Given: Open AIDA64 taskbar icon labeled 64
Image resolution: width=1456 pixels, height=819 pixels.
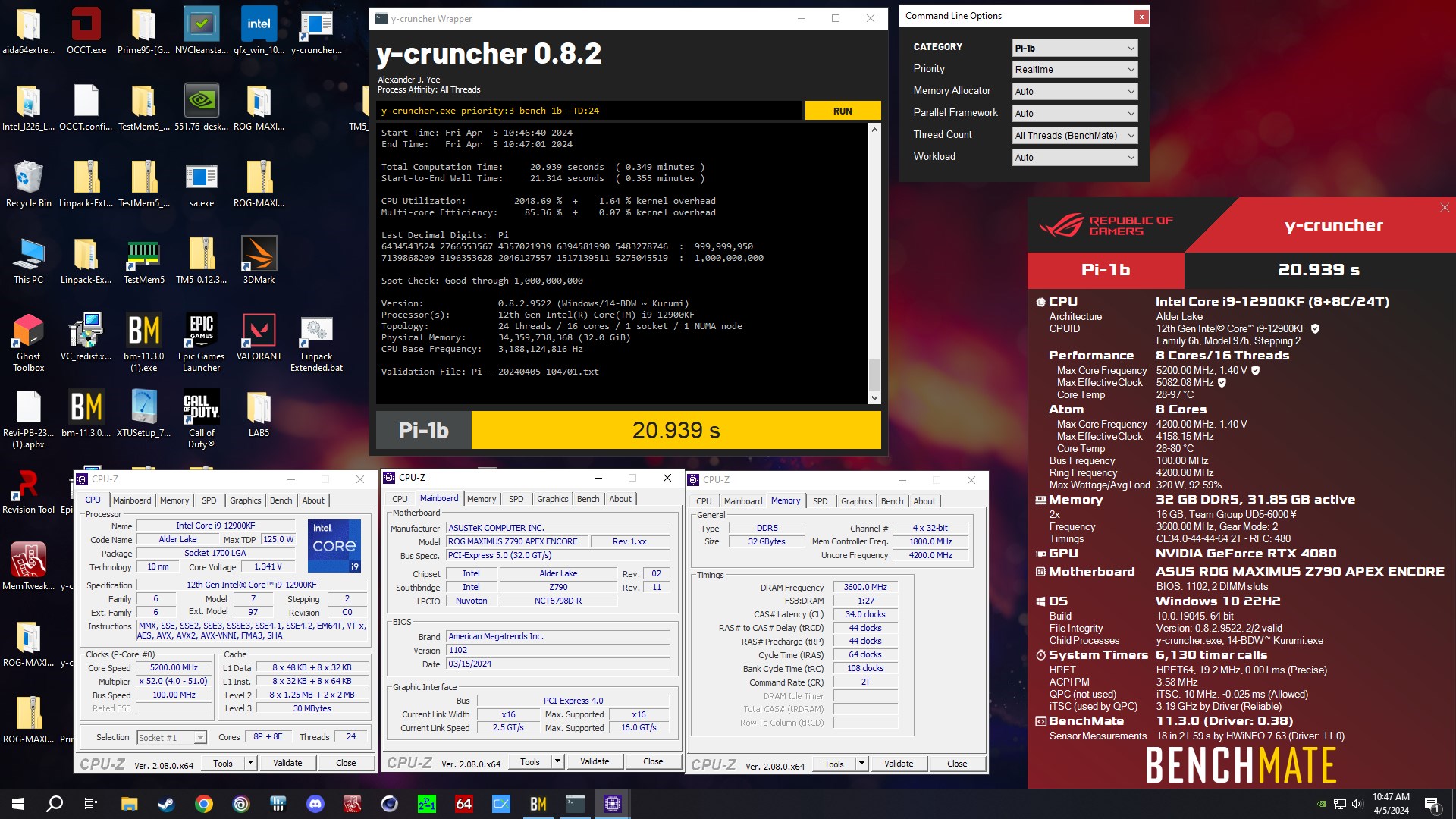Looking at the screenshot, I should (463, 804).
